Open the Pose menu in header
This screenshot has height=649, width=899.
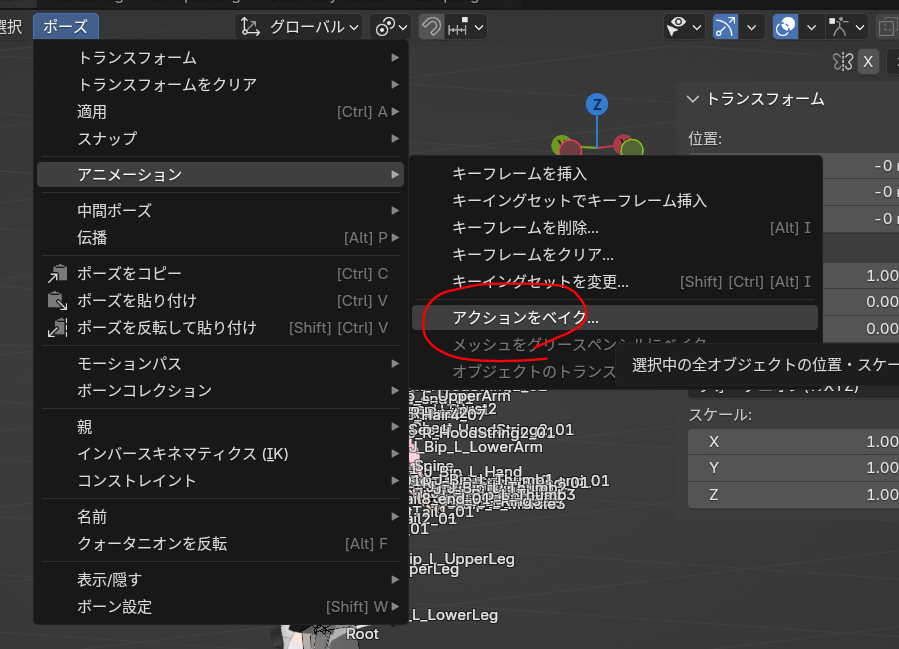pyautogui.click(x=66, y=27)
